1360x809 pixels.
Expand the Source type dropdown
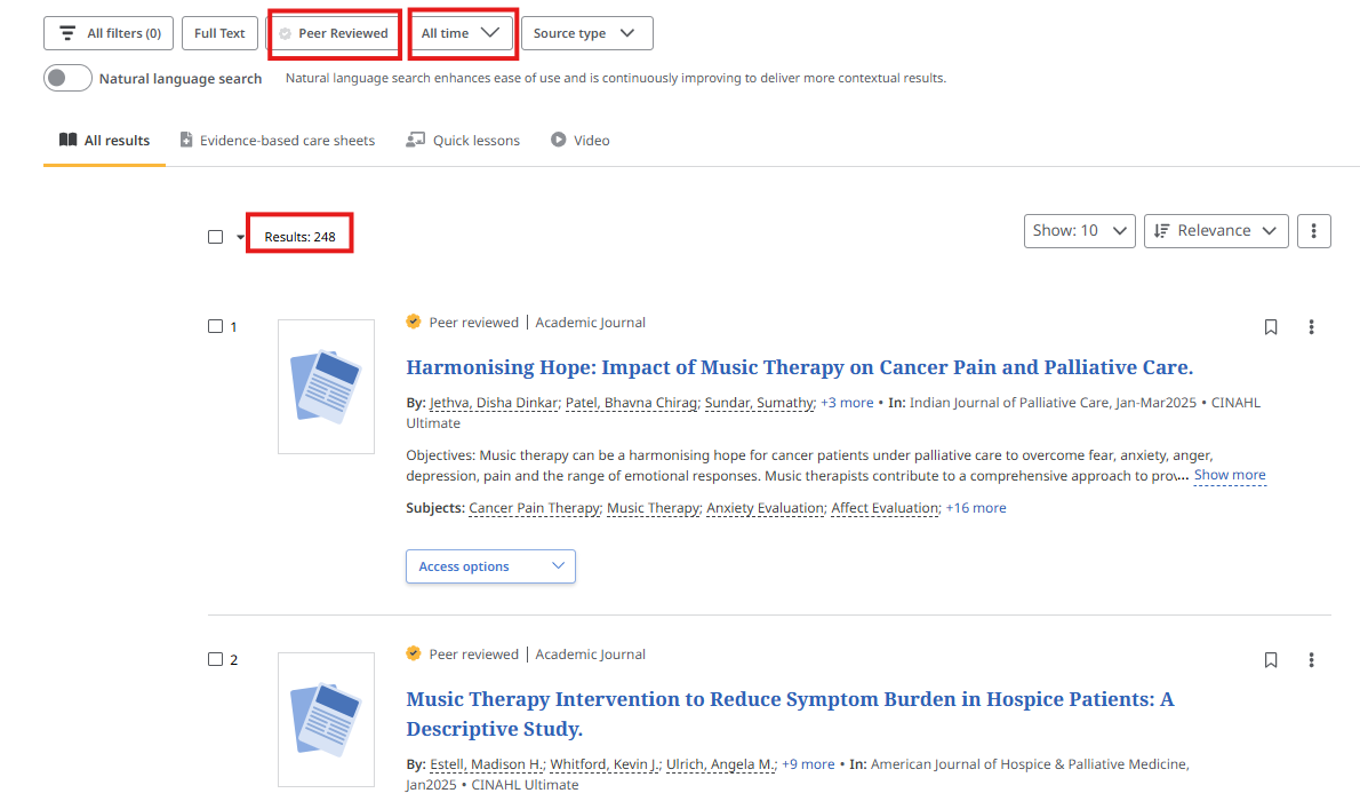click(x=587, y=33)
